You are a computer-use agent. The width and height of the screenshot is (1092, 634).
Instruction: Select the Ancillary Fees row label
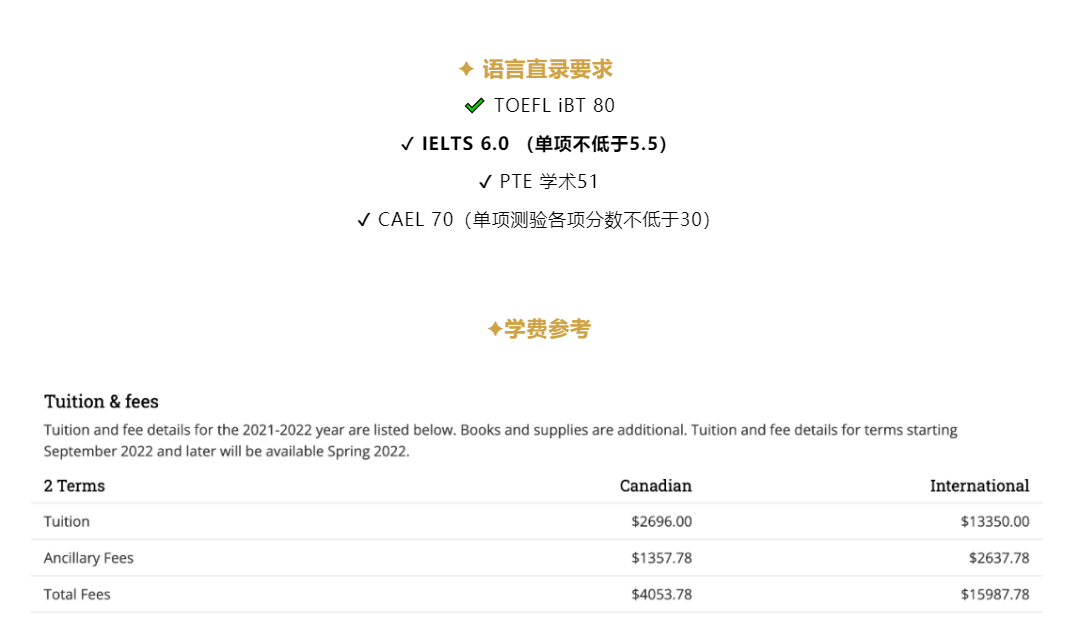click(88, 558)
